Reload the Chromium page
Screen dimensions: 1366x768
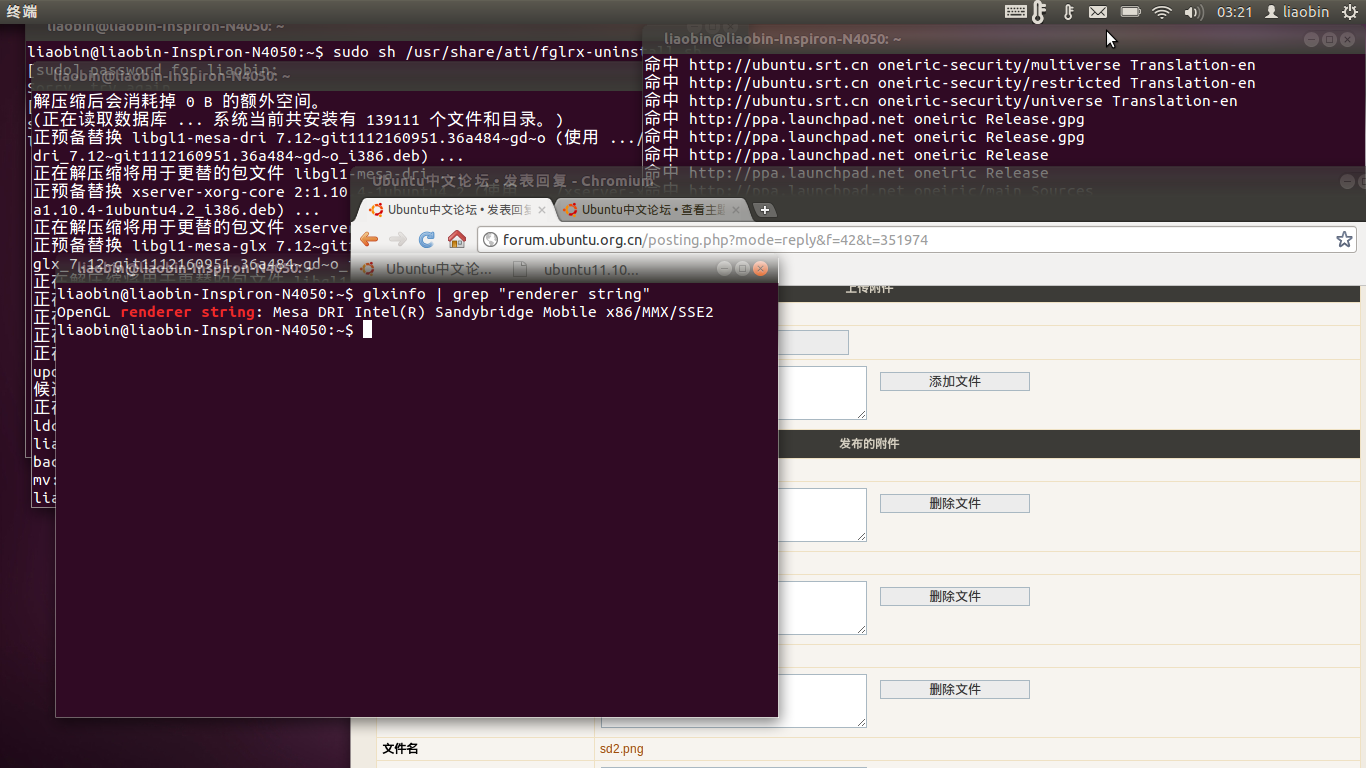pos(427,239)
